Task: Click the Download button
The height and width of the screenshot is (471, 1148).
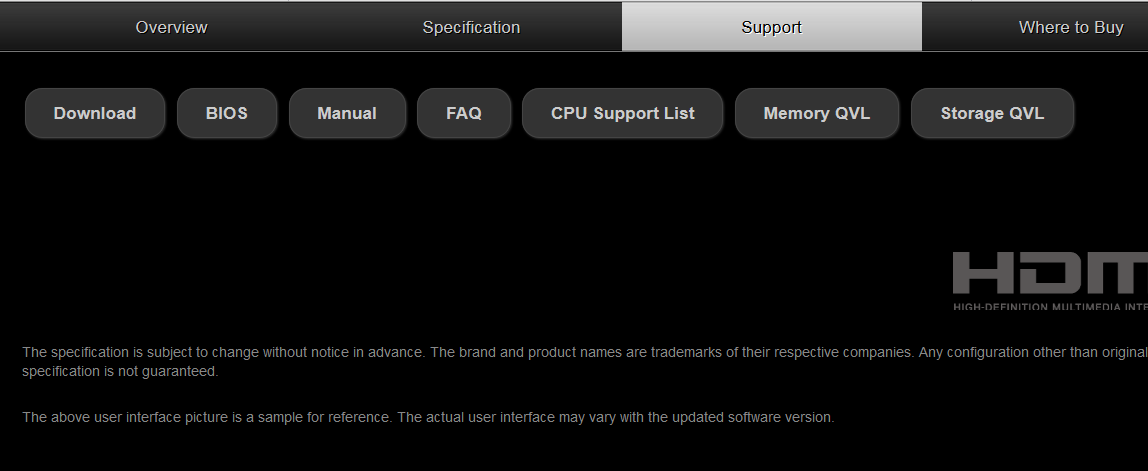Action: [95, 113]
